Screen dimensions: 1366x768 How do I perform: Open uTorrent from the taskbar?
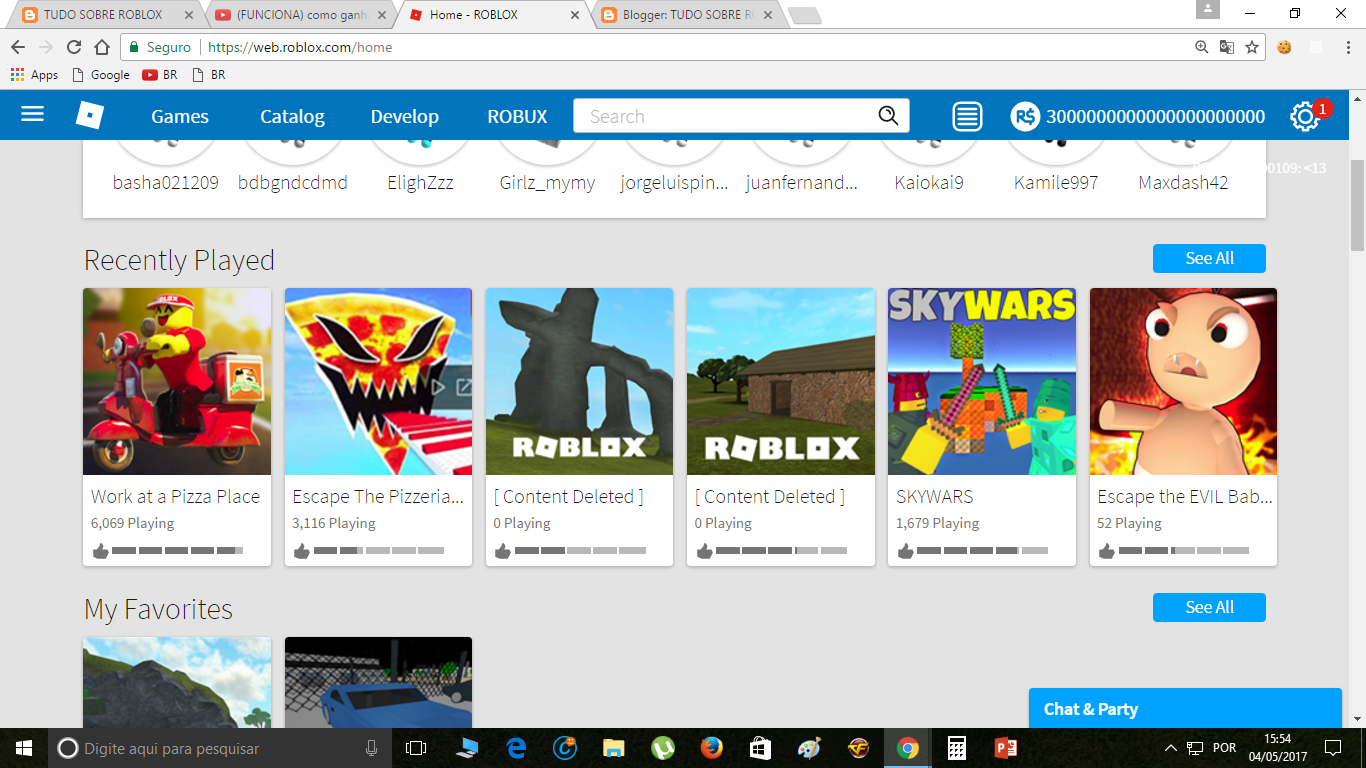click(663, 748)
